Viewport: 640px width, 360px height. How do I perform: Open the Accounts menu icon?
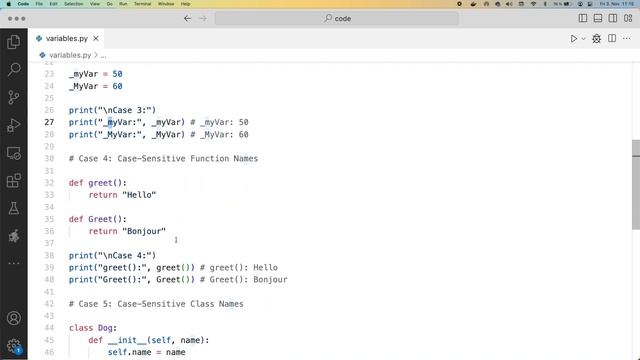pyautogui.click(x=13, y=318)
